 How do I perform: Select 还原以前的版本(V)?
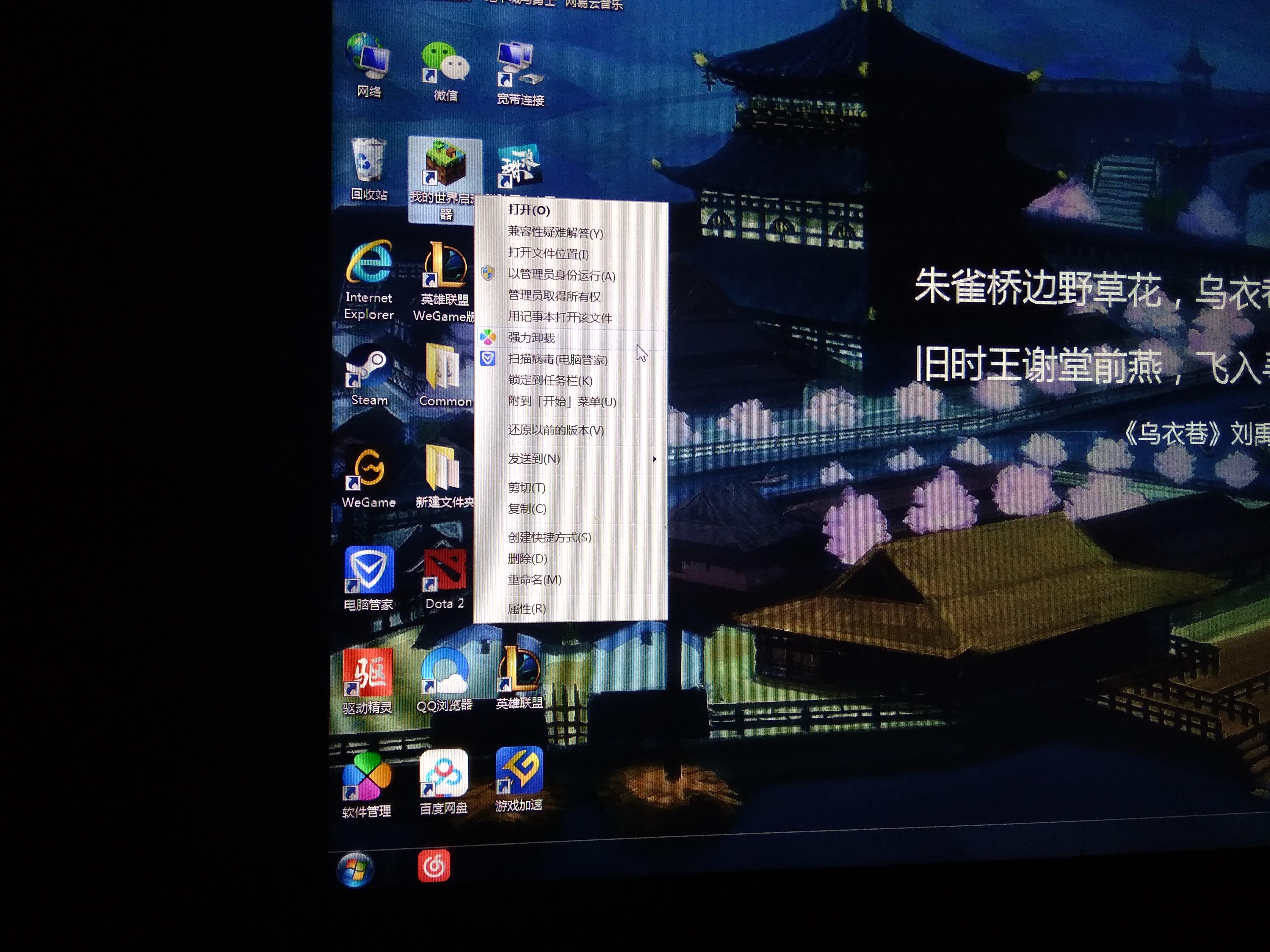[571, 430]
